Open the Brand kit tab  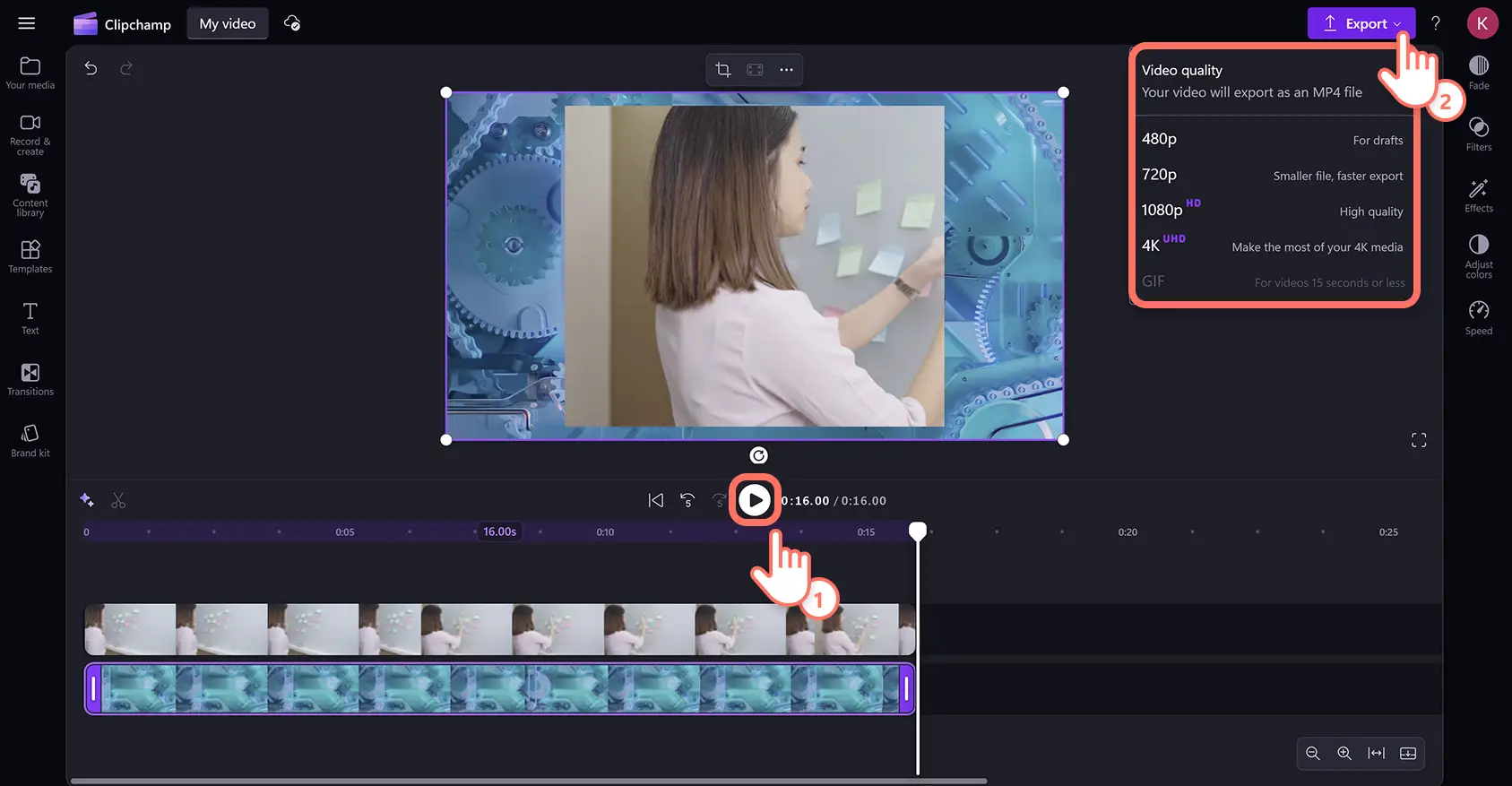coord(30,441)
